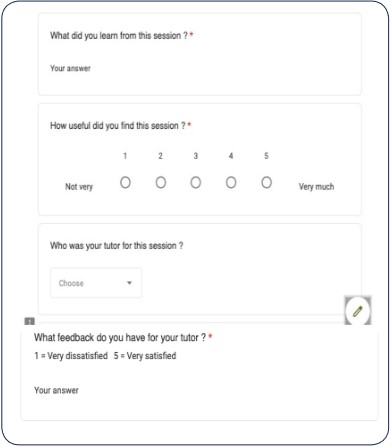391x447 pixels.
Task: Click the number 1 label above the scale
Action: [125, 156]
